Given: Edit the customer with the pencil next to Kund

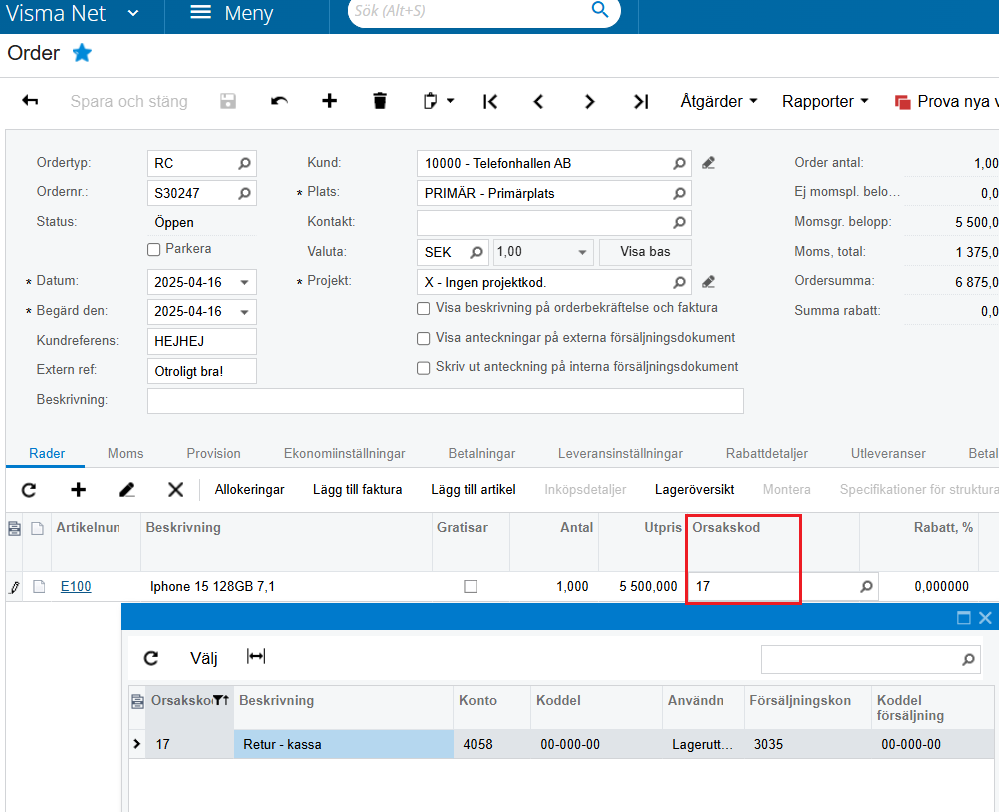Looking at the screenshot, I should coord(708,163).
